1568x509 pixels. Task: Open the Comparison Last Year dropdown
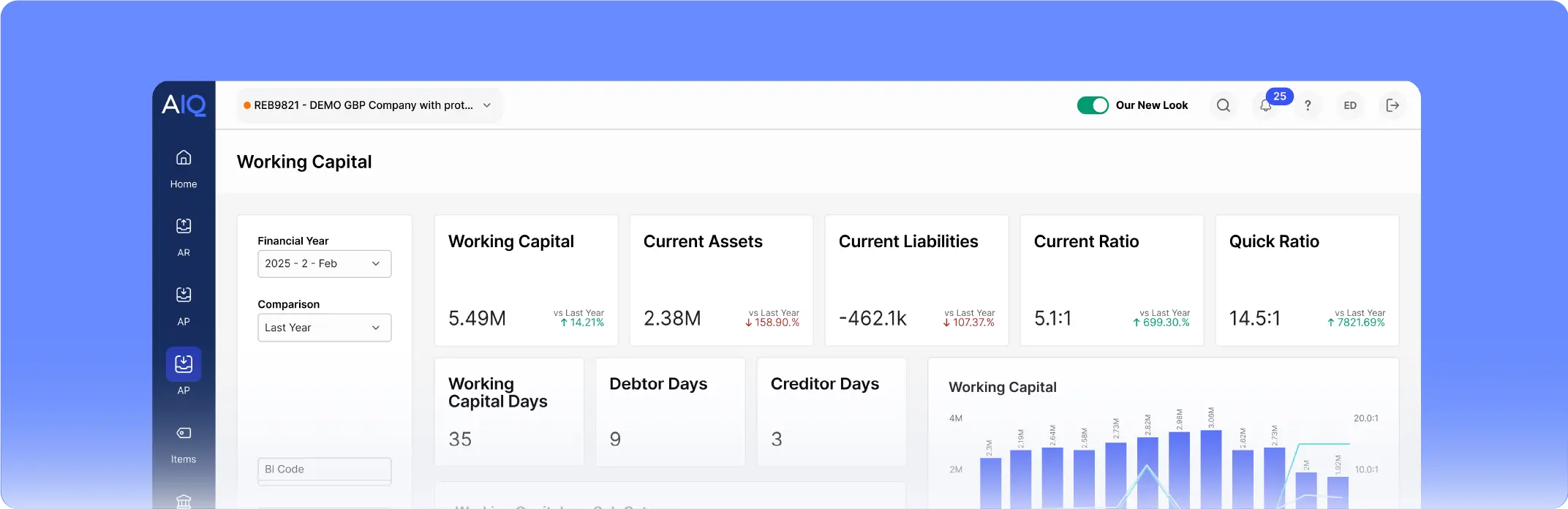pyautogui.click(x=325, y=328)
